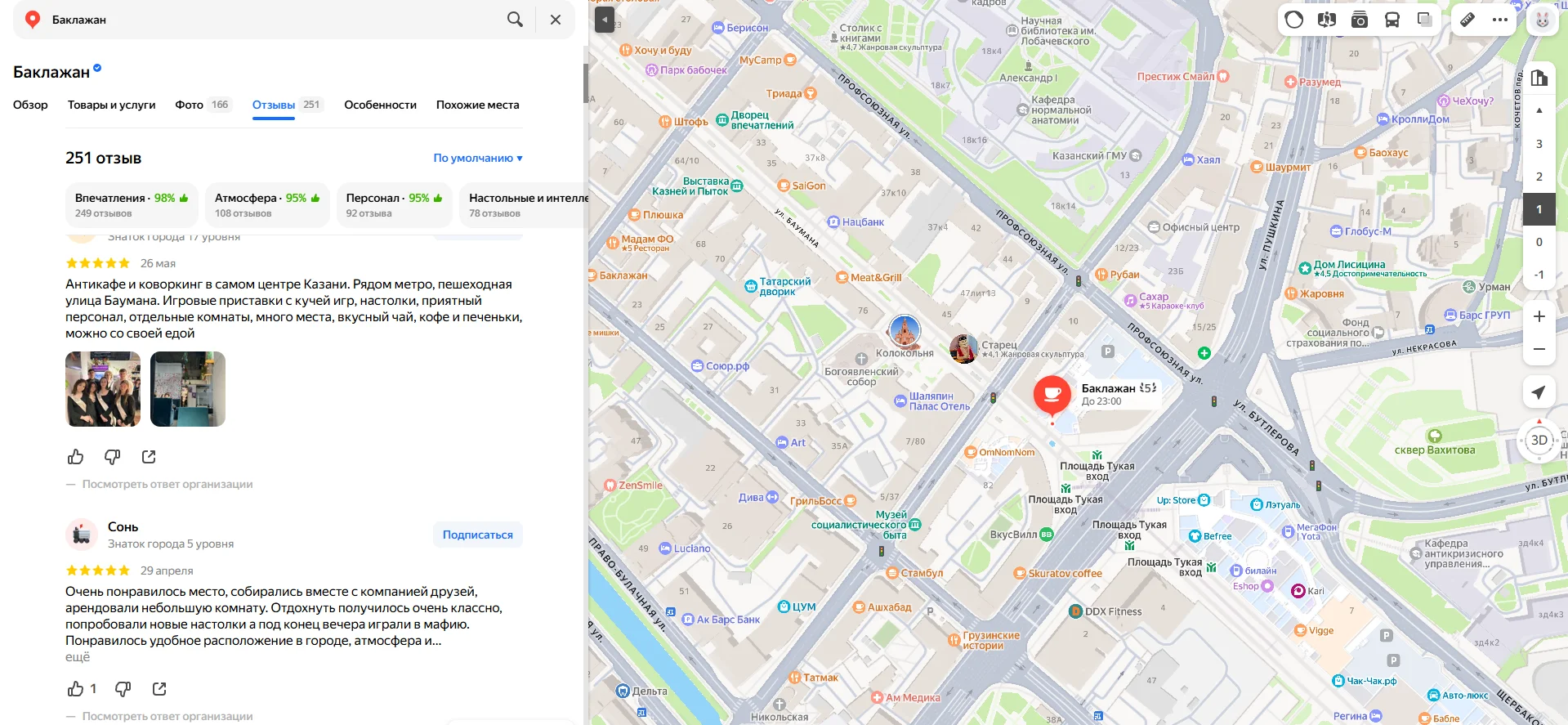Open the Alice assistant circle icon
1568x725 pixels.
pyautogui.click(x=1294, y=20)
